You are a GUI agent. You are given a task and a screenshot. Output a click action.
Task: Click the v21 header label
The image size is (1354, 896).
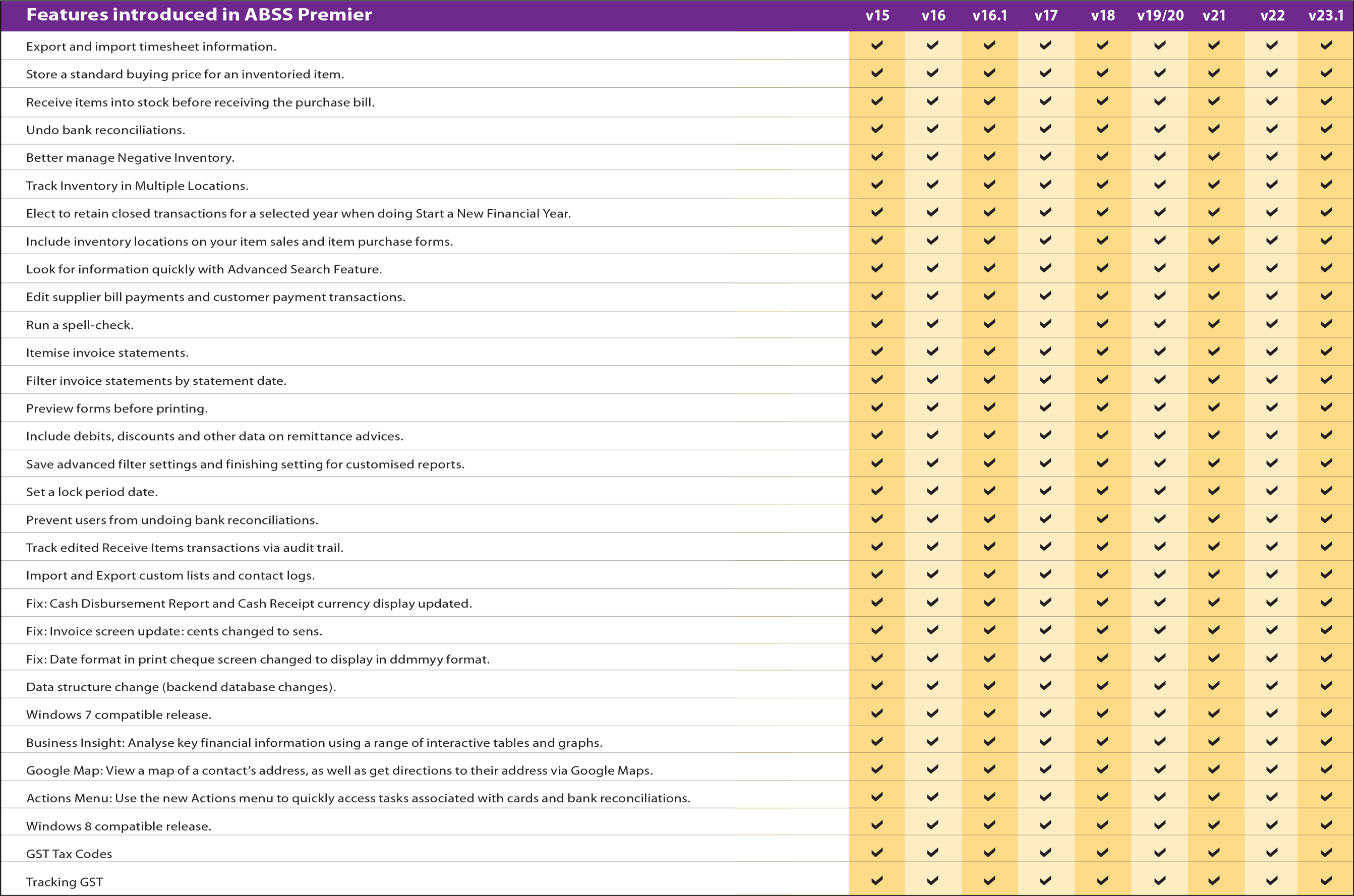(1214, 16)
